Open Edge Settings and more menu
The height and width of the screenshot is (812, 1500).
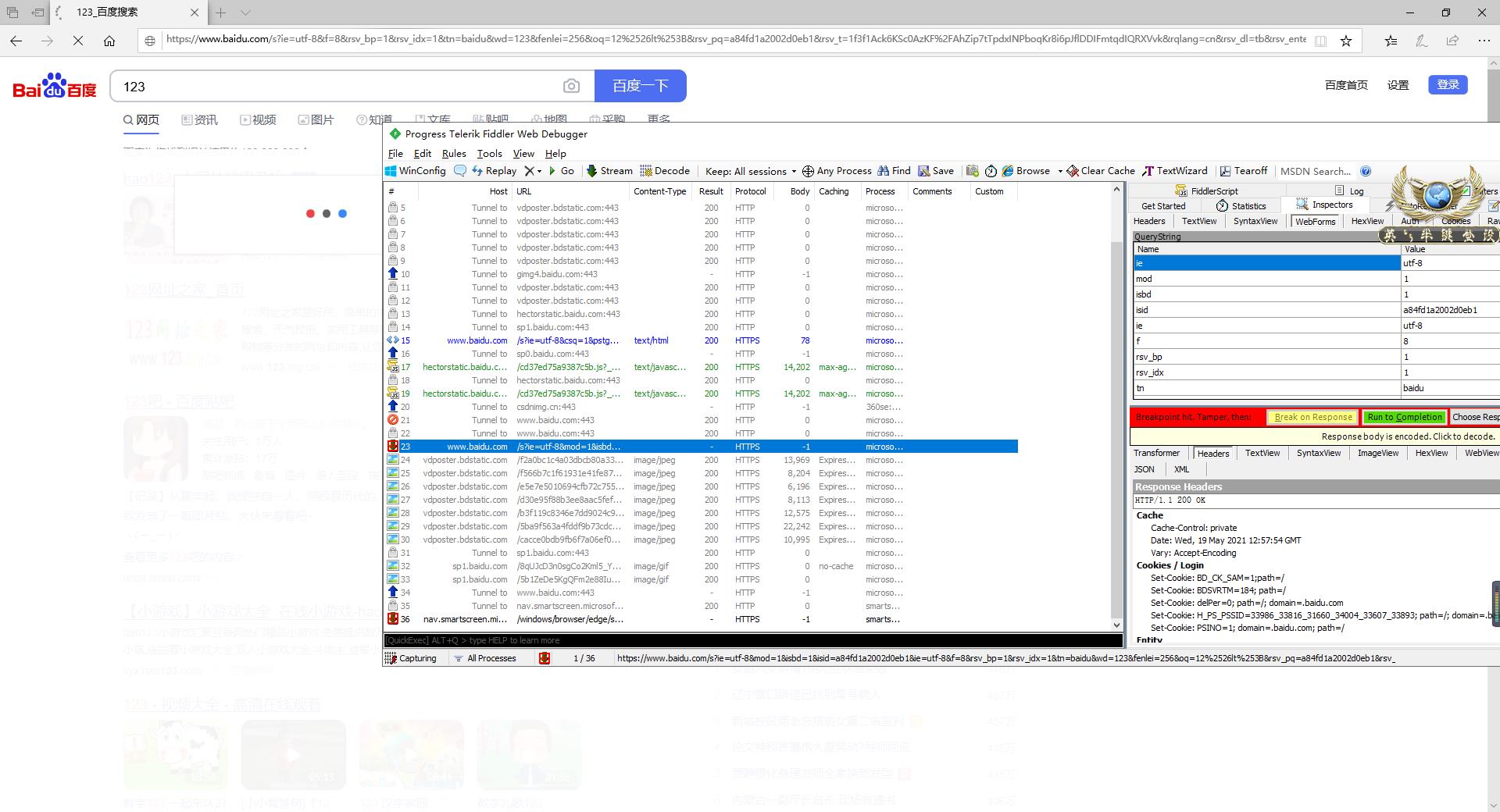[x=1484, y=41]
